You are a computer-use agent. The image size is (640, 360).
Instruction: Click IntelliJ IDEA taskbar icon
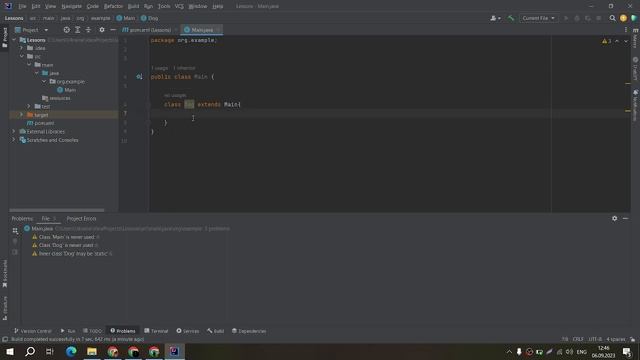point(174,351)
